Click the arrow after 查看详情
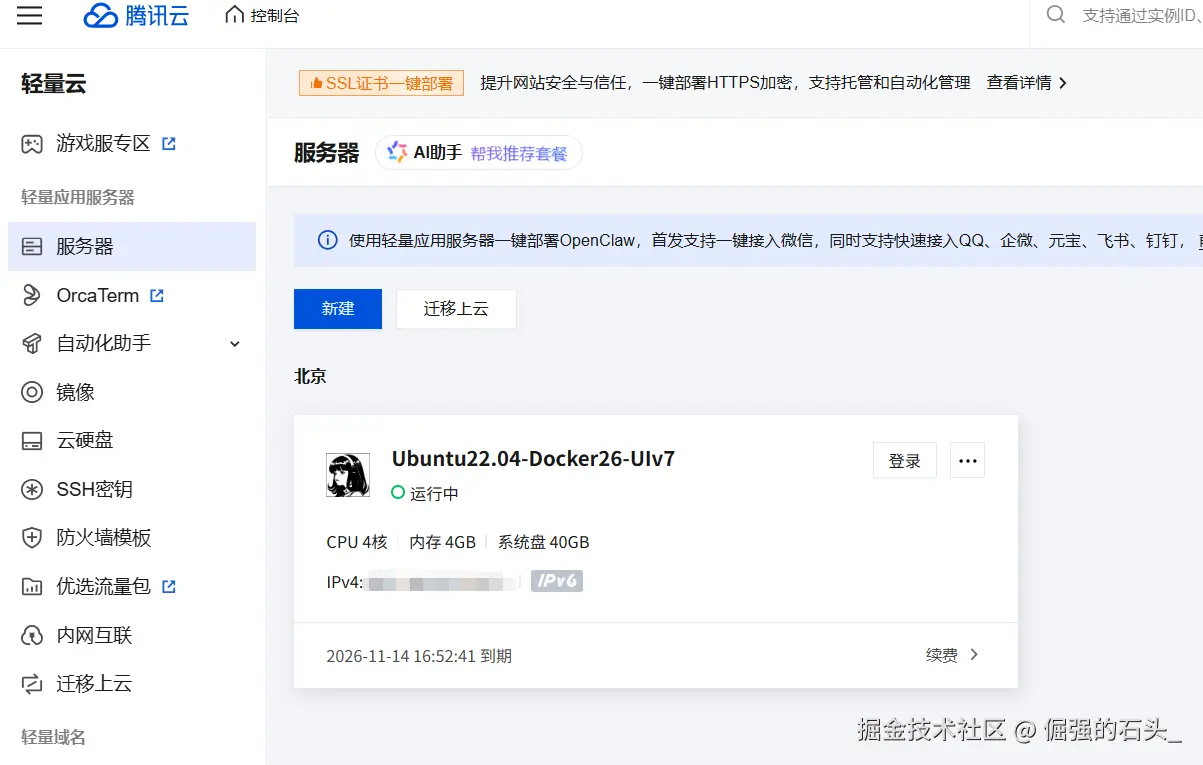The width and height of the screenshot is (1203, 765). tap(1062, 83)
